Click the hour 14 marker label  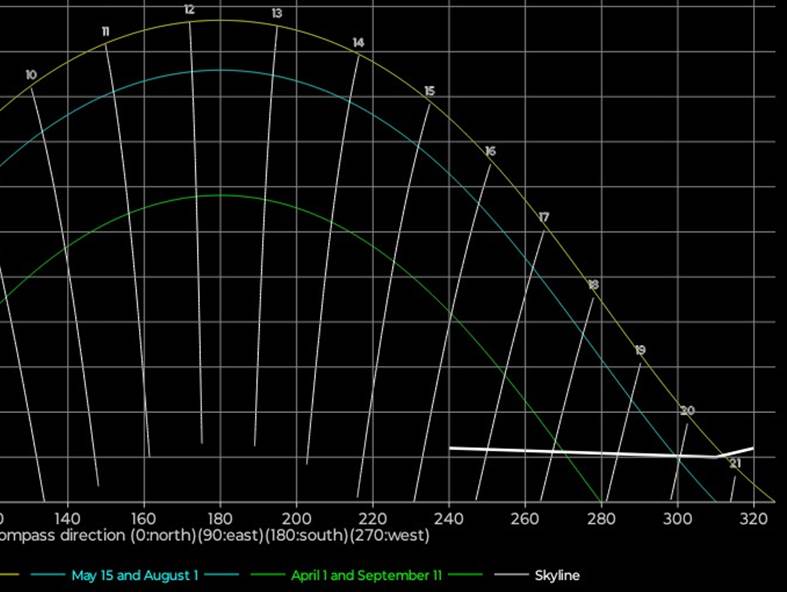(x=358, y=43)
